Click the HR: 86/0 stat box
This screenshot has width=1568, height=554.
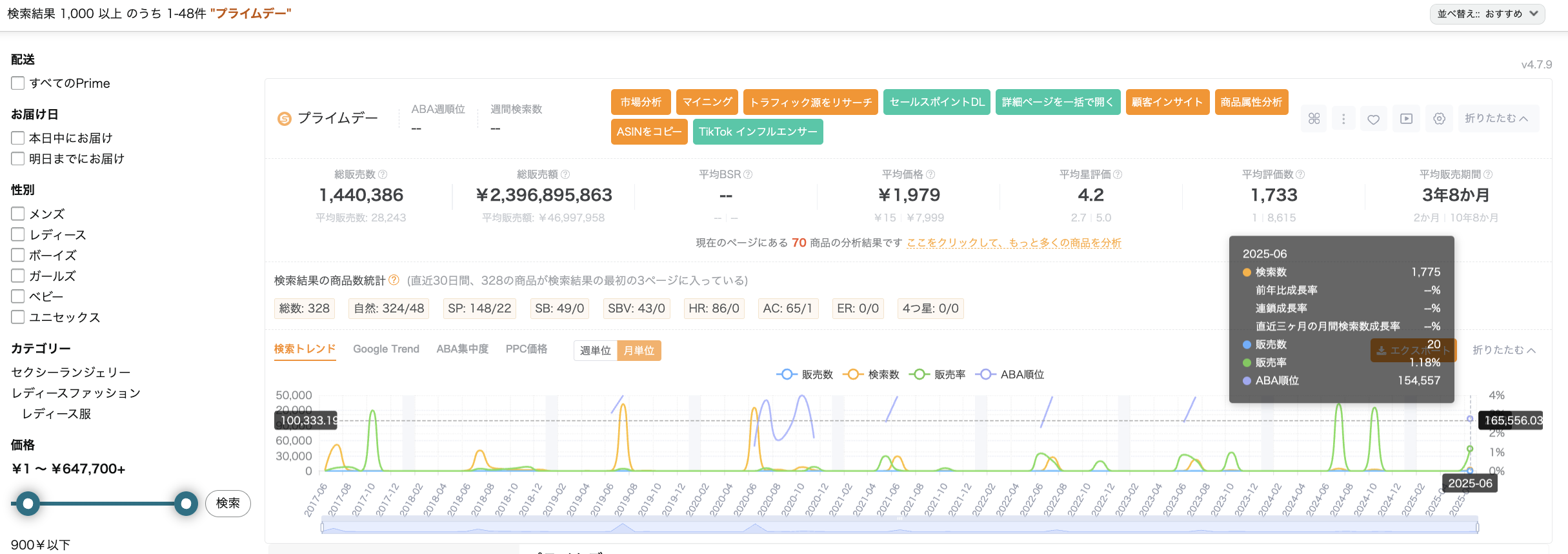[x=714, y=309]
